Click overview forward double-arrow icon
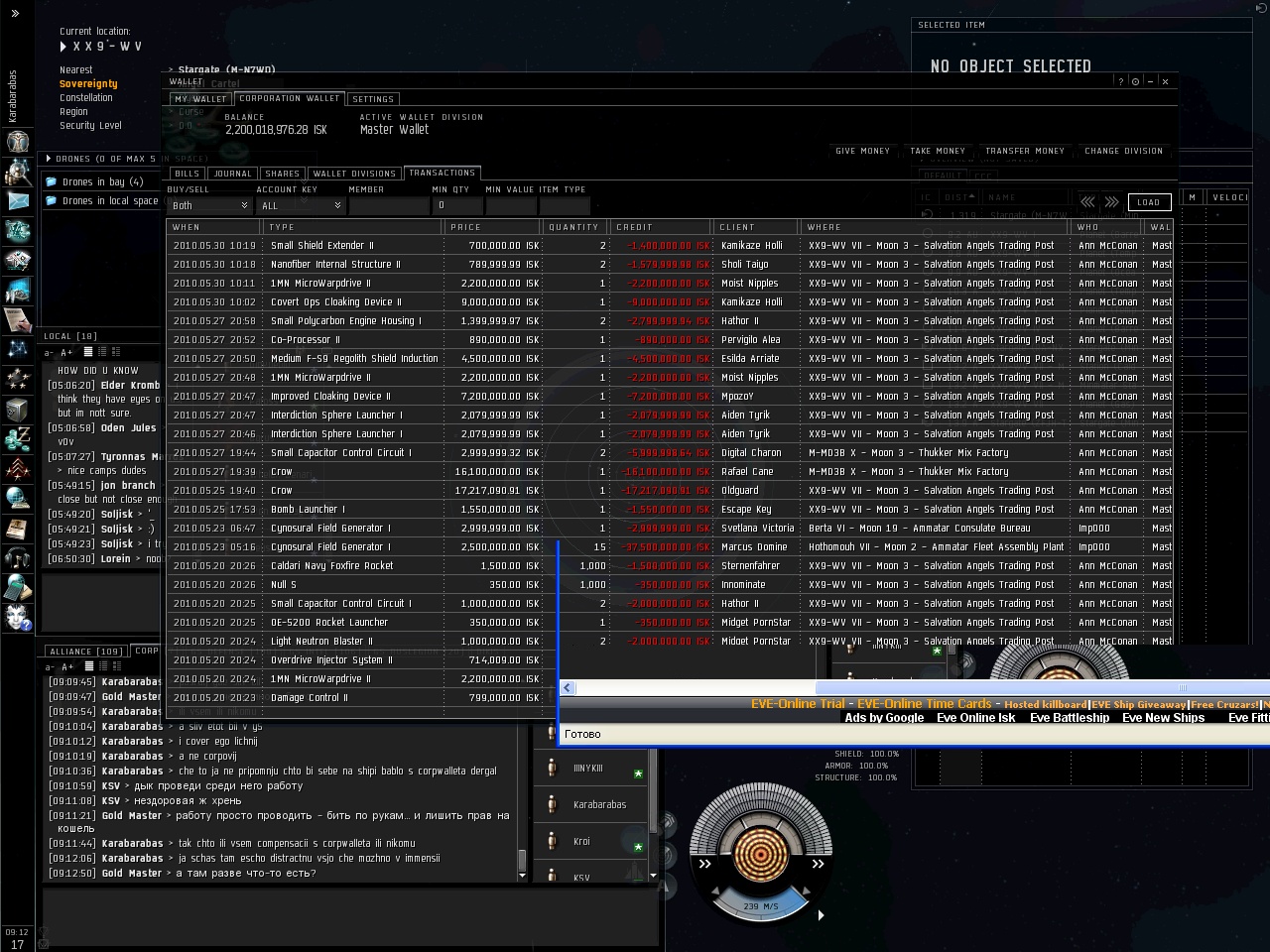 pos(1112,201)
